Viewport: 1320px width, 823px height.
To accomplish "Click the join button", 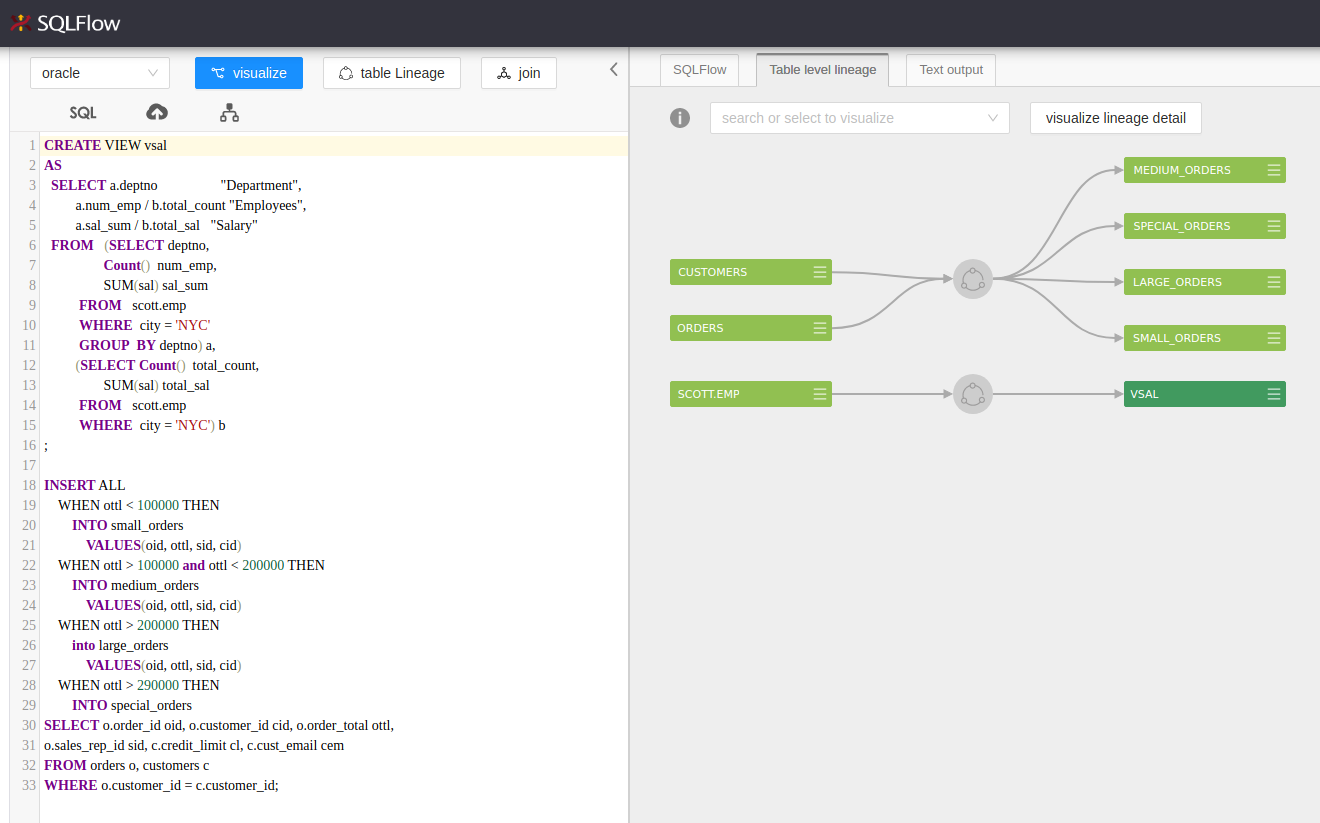I will [x=519, y=73].
